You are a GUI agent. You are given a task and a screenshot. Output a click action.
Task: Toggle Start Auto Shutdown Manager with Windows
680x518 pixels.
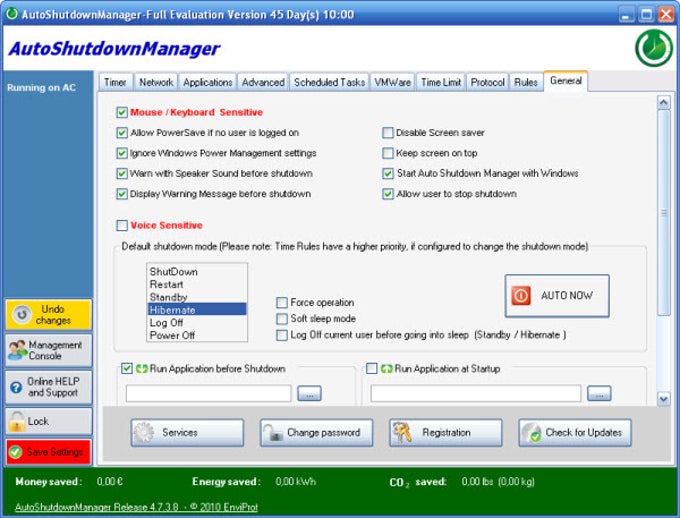pos(388,174)
